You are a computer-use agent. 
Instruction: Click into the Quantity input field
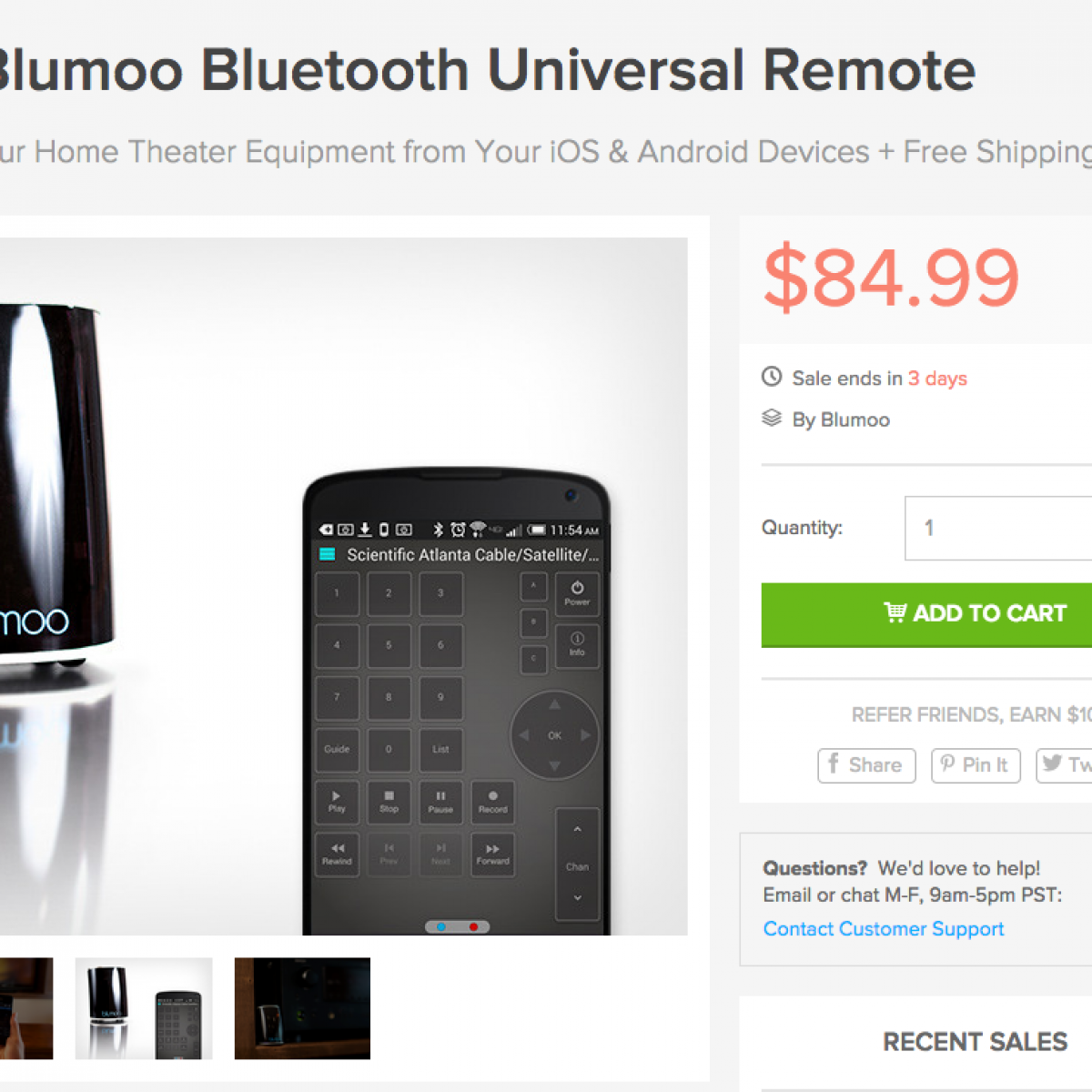click(x=998, y=528)
